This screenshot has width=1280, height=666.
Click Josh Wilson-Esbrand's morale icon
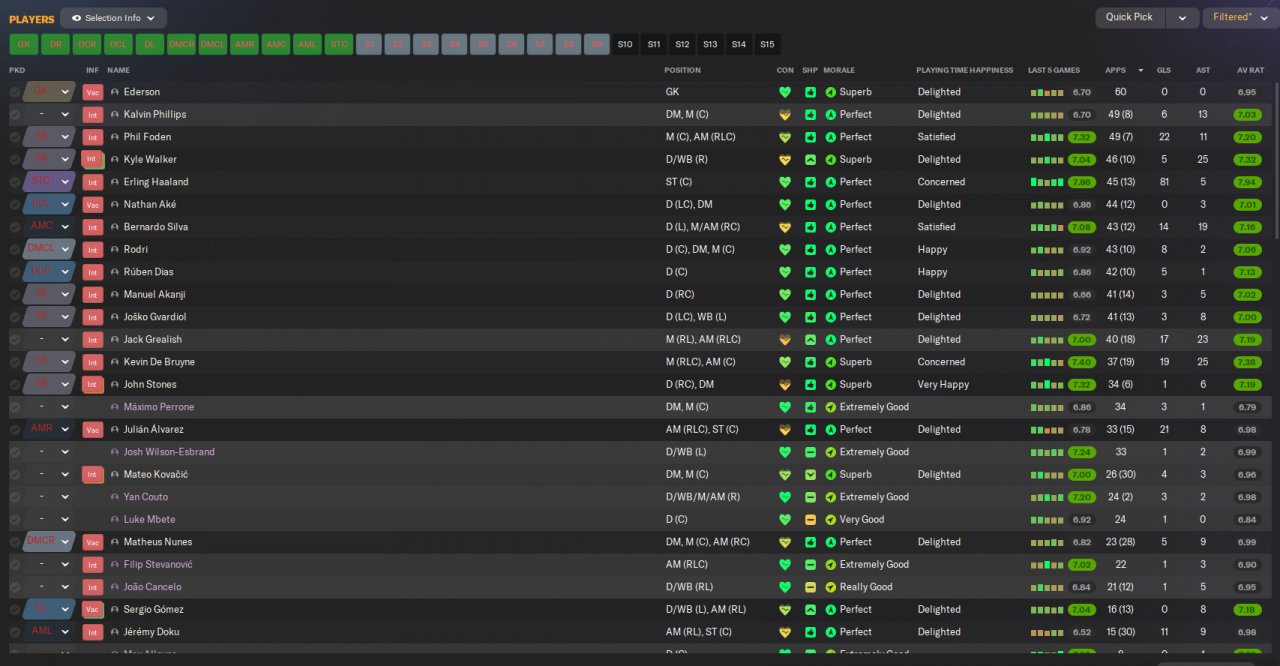(831, 452)
